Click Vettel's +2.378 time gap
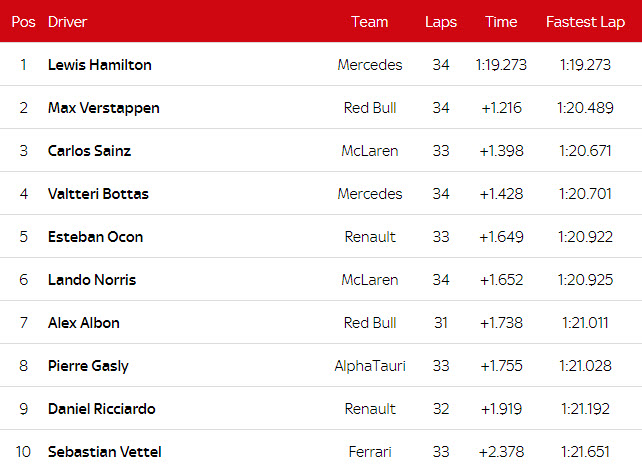The image size is (642, 475). [x=501, y=452]
